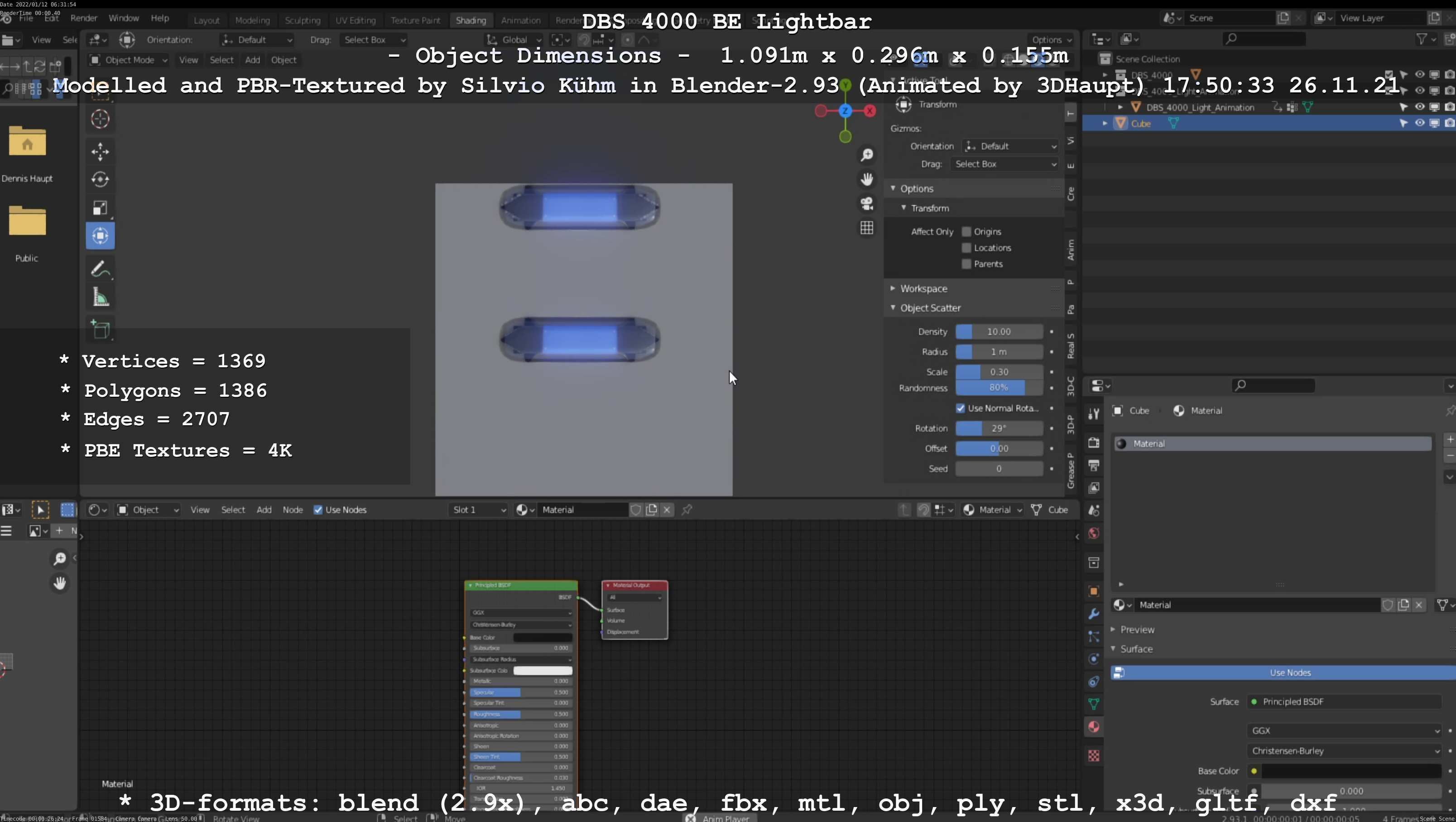Image resolution: width=1456 pixels, height=822 pixels.
Task: Select the Scale tool
Action: point(100,207)
